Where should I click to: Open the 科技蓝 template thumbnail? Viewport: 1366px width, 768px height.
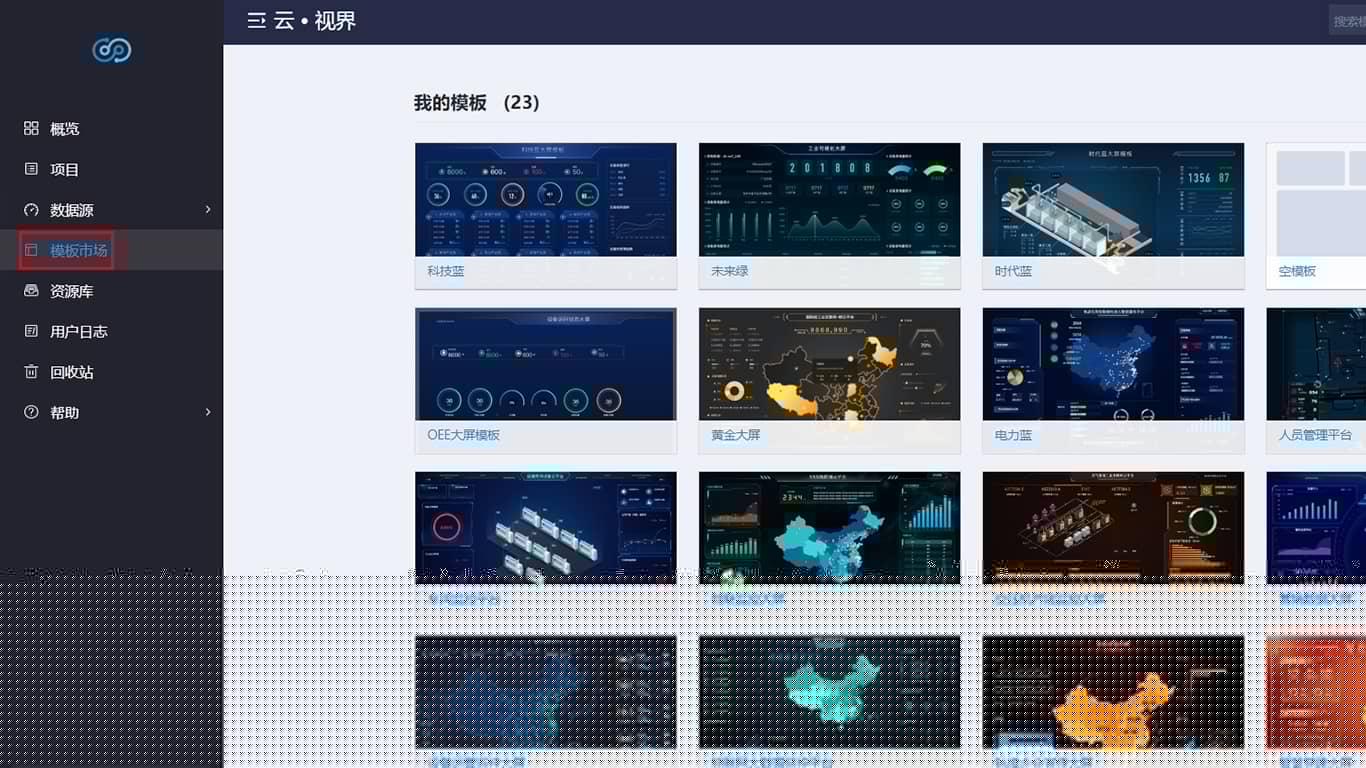pyautogui.click(x=546, y=200)
